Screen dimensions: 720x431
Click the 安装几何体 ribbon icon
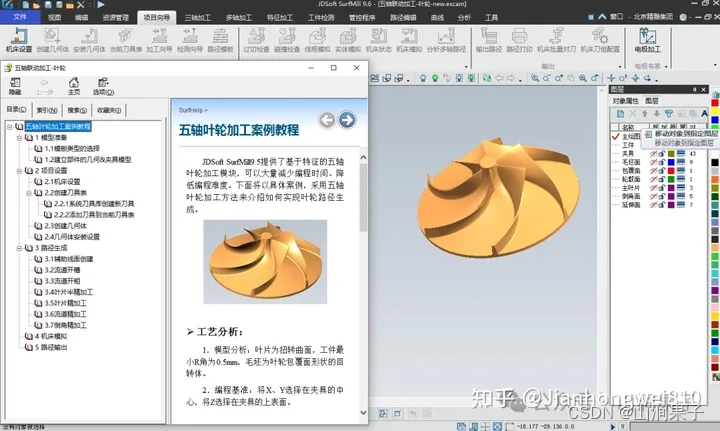coord(89,40)
